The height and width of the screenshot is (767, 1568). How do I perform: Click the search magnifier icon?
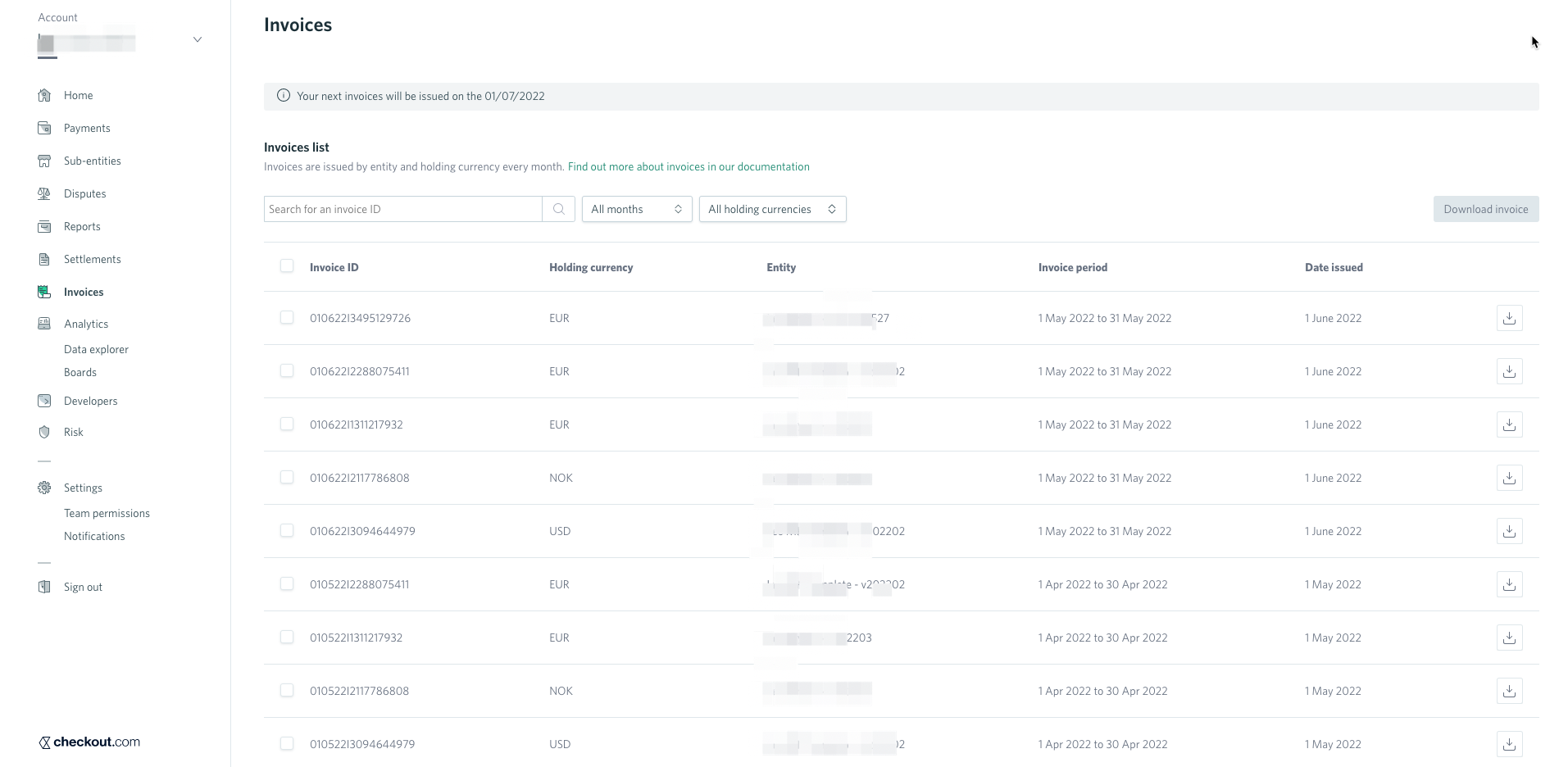pyautogui.click(x=559, y=209)
